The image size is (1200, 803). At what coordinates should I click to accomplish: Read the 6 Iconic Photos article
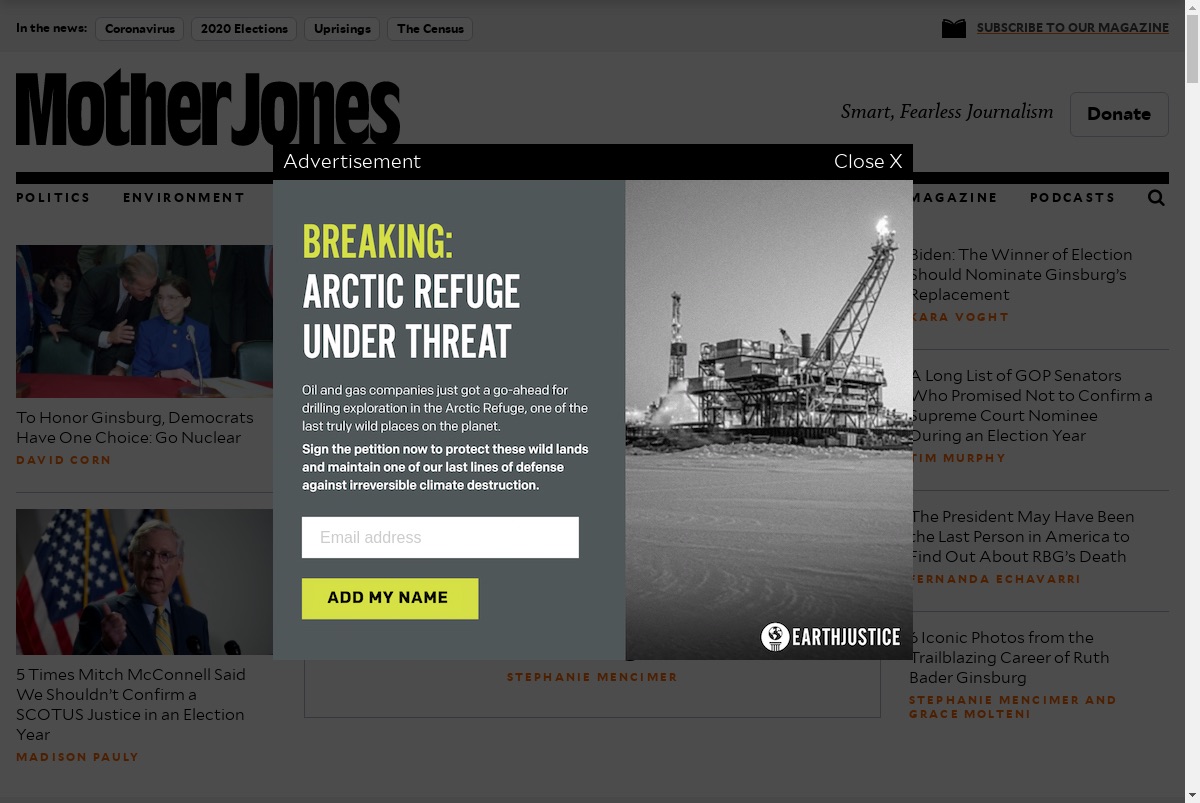click(1010, 657)
